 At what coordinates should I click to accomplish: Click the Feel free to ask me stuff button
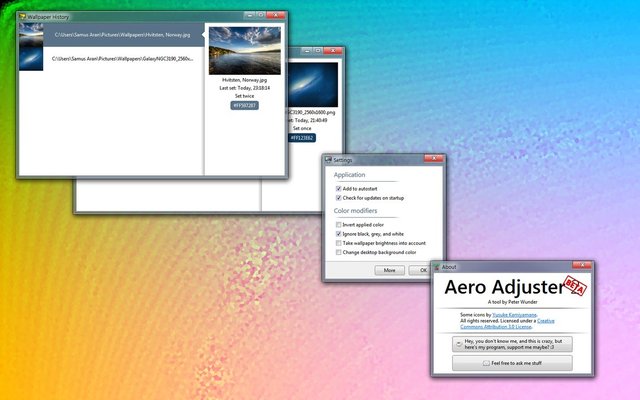[511, 363]
